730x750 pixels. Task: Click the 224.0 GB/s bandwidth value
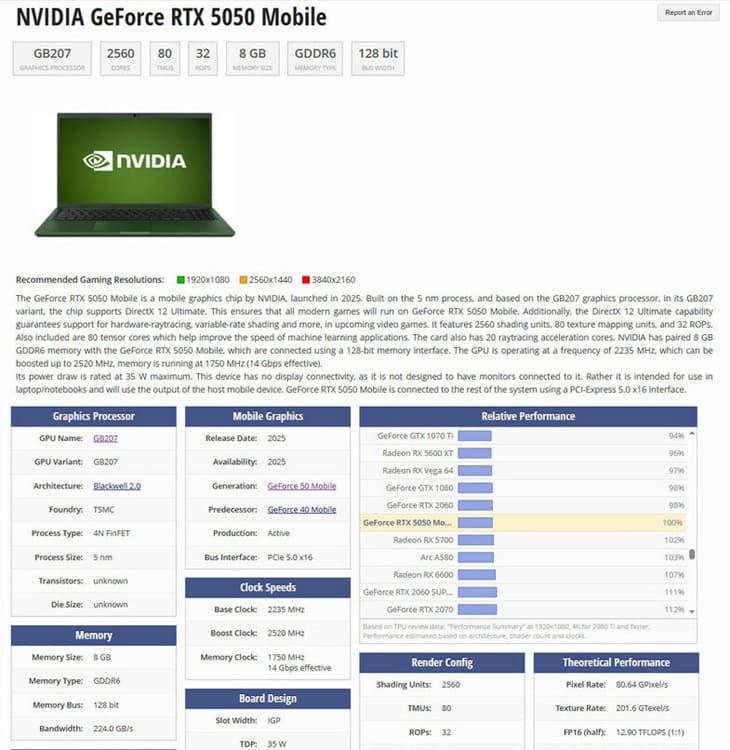click(x=113, y=728)
